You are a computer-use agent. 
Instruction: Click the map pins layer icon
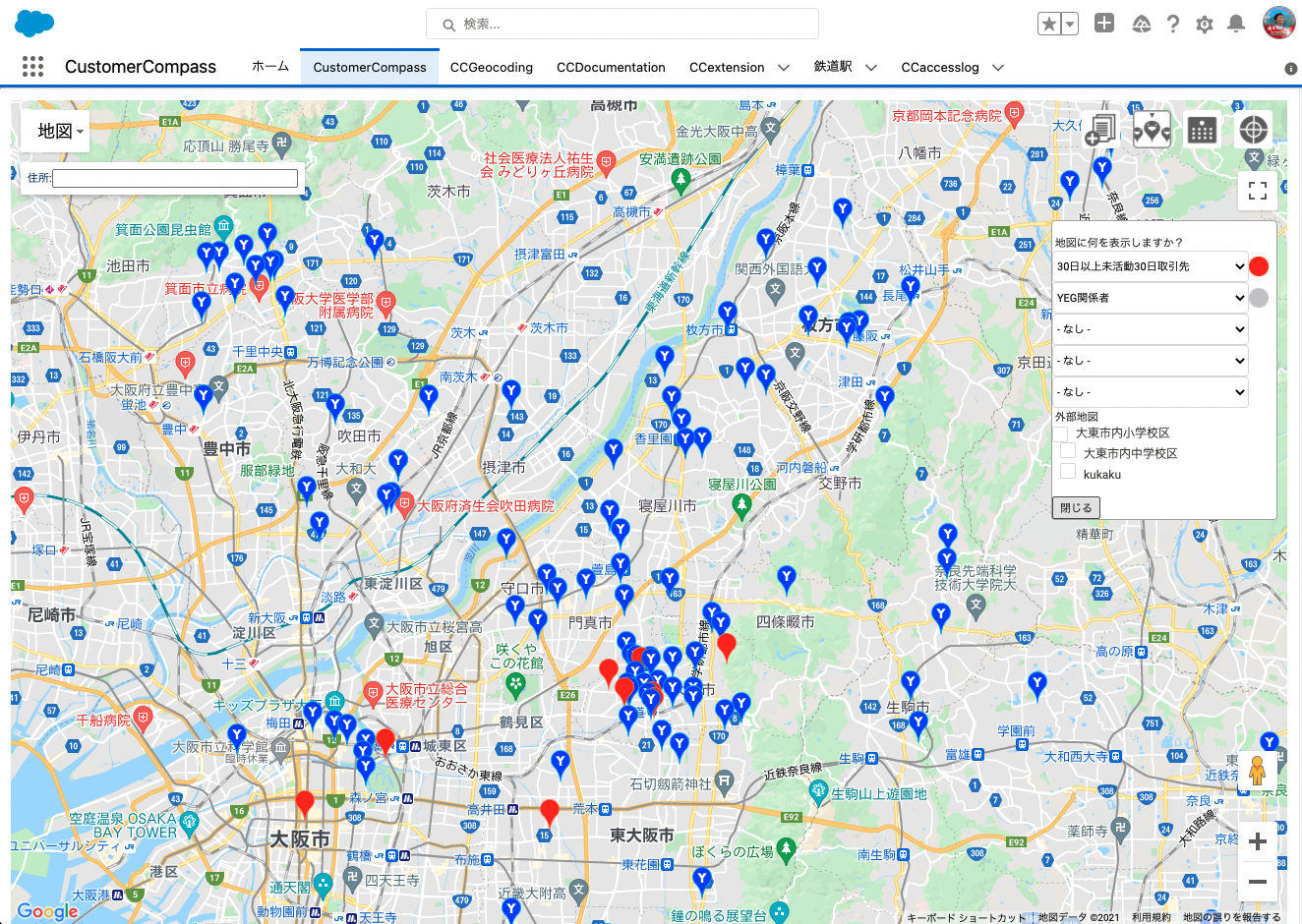[1152, 129]
